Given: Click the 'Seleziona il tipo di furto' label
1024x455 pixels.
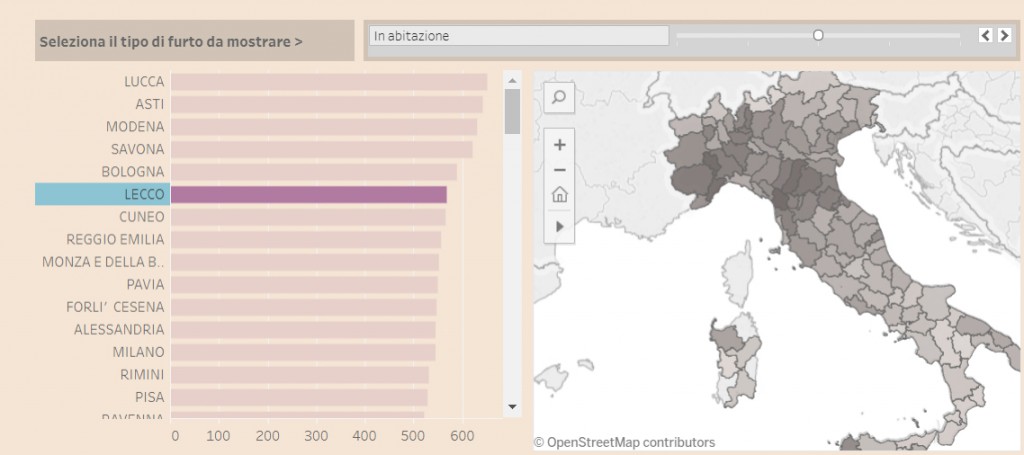Looking at the screenshot, I should pyautogui.click(x=171, y=42).
